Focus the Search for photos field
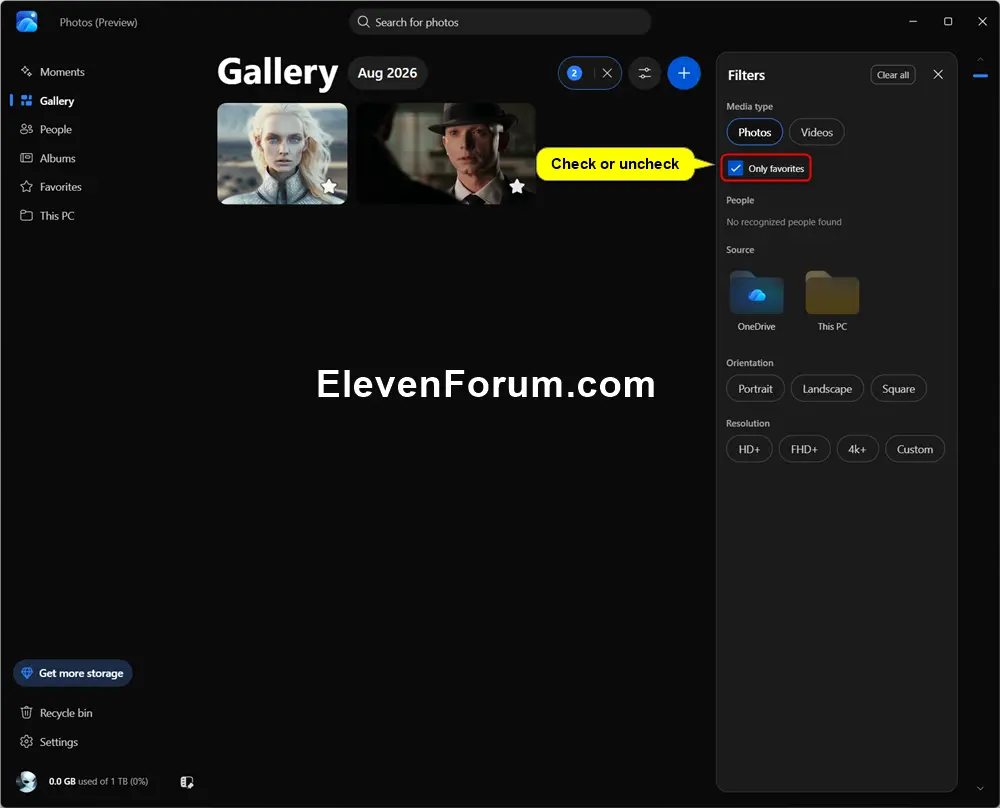This screenshot has width=1000, height=808. click(499, 22)
